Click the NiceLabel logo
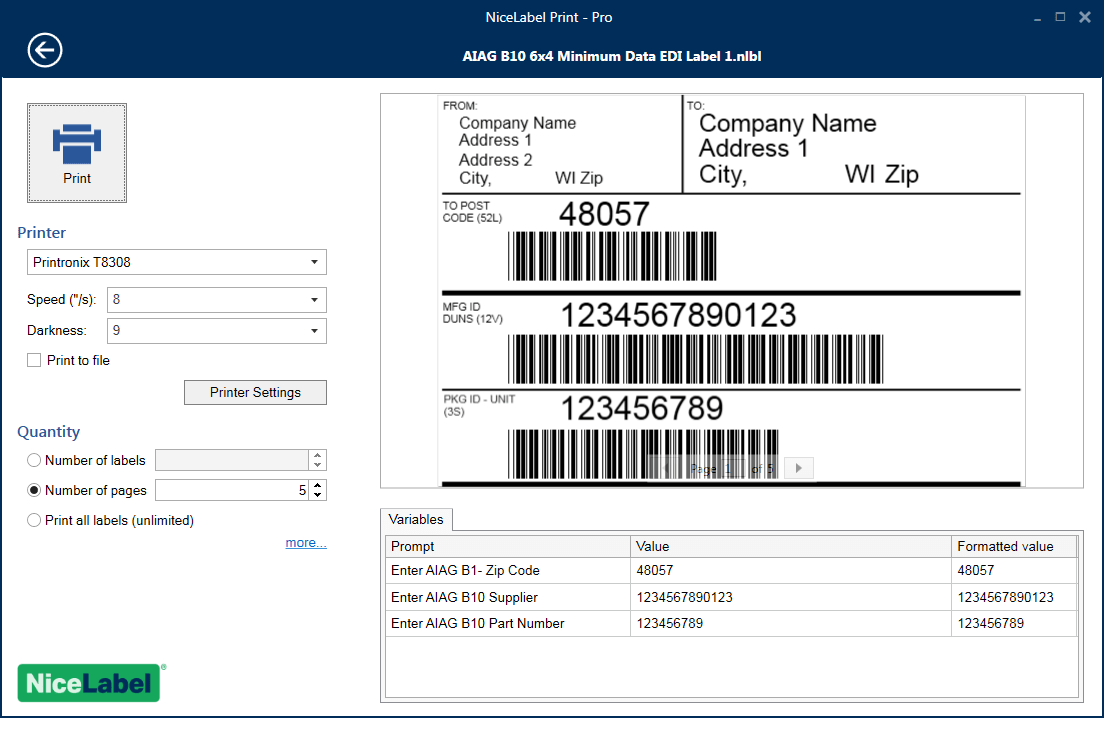This screenshot has width=1104, height=756. (x=89, y=683)
